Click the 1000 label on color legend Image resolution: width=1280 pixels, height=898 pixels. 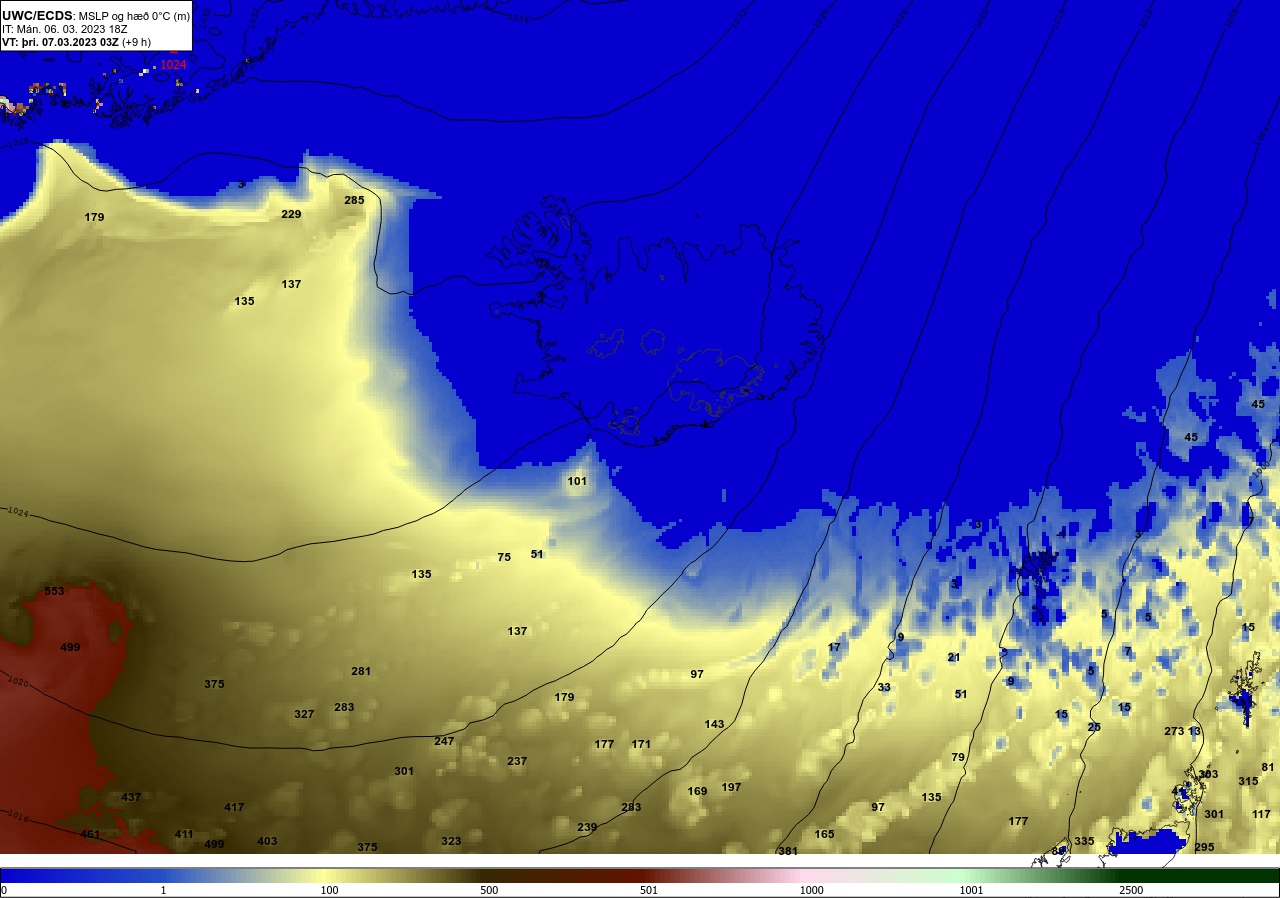click(x=811, y=890)
